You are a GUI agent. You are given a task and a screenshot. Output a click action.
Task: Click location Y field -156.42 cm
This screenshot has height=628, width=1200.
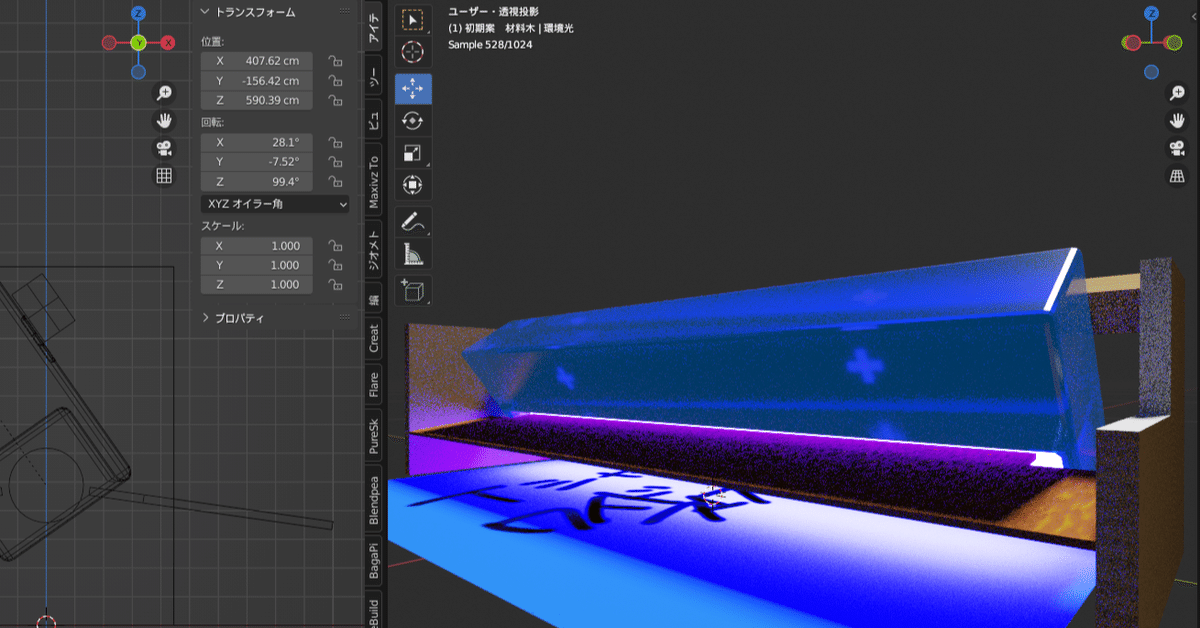click(257, 81)
